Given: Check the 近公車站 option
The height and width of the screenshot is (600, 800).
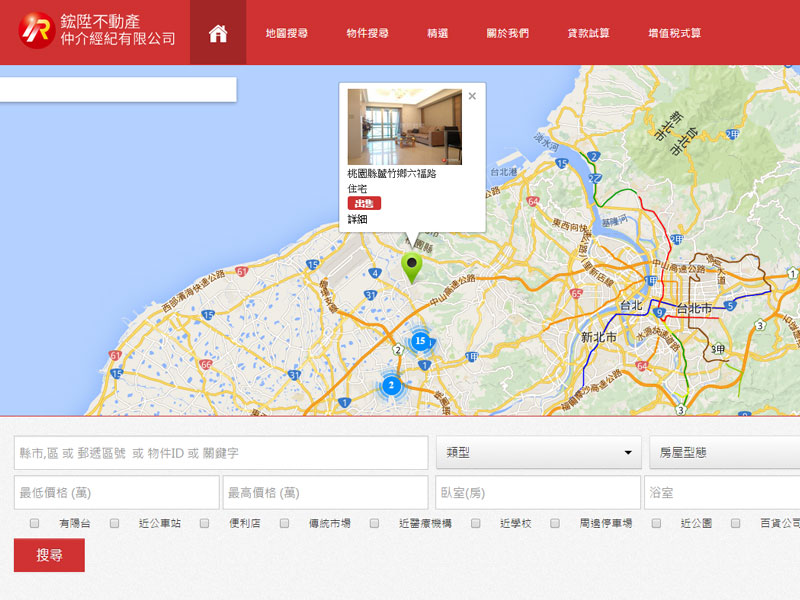Looking at the screenshot, I should point(115,523).
